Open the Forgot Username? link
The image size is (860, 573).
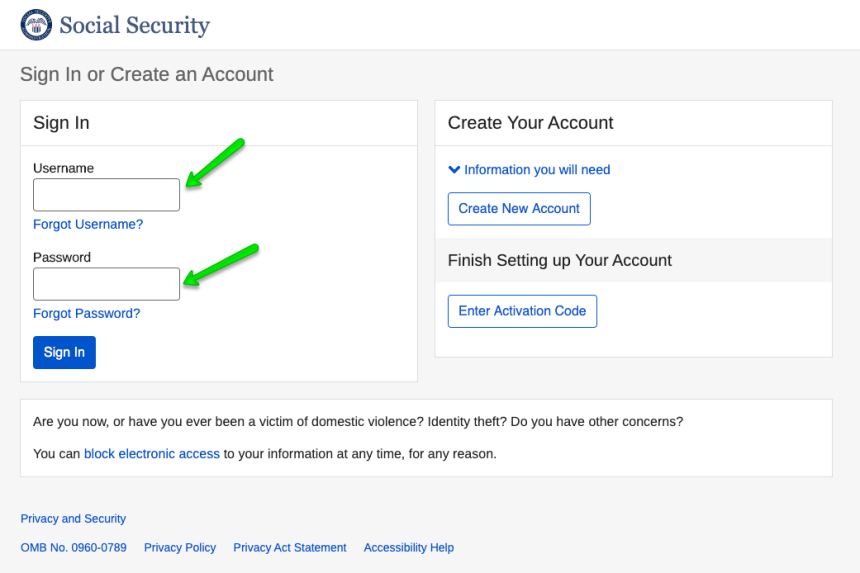pyautogui.click(x=88, y=224)
